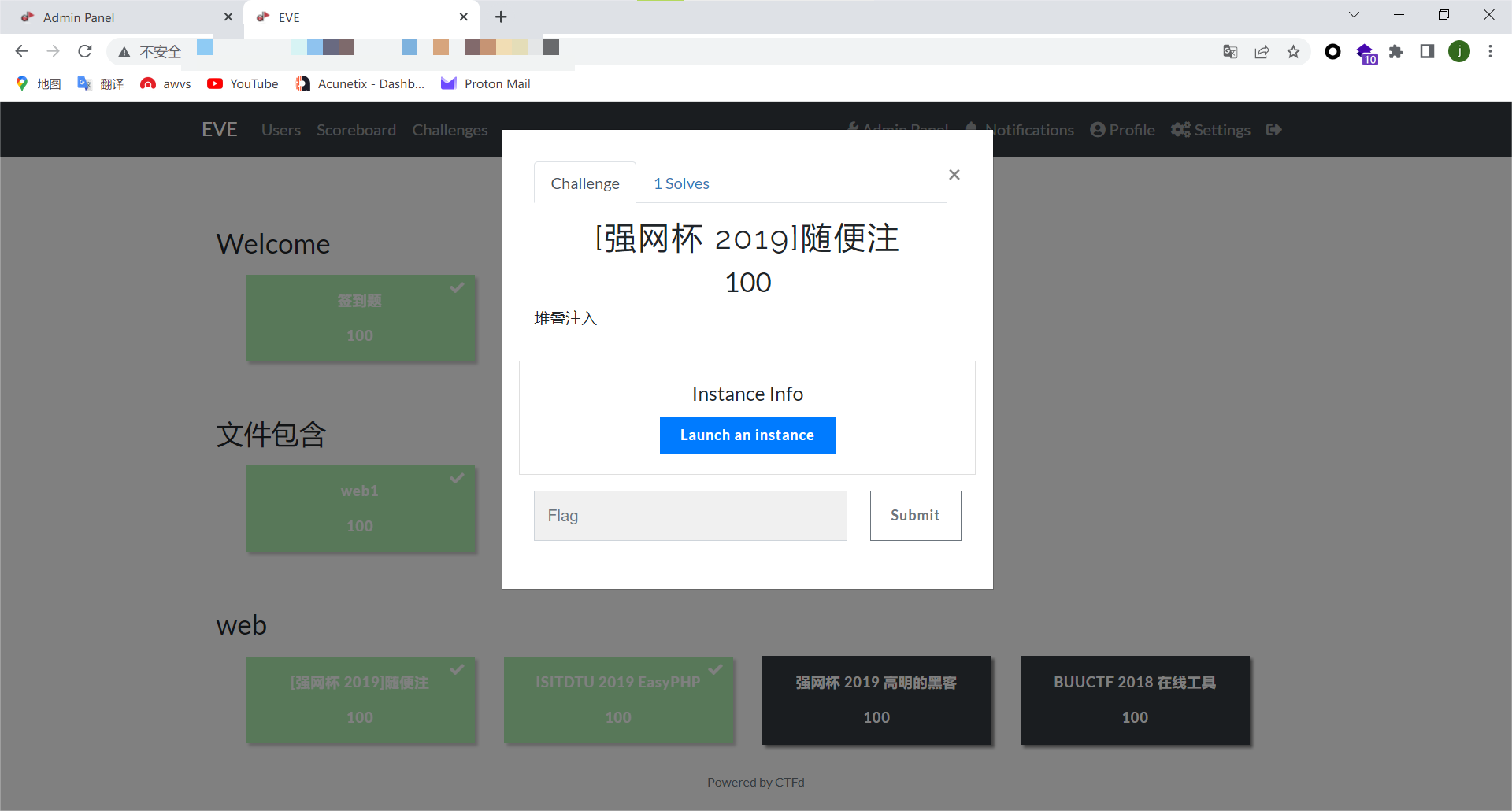Viewport: 1512px width, 811px height.
Task: Toggle the browser side panel
Action: tap(1427, 52)
